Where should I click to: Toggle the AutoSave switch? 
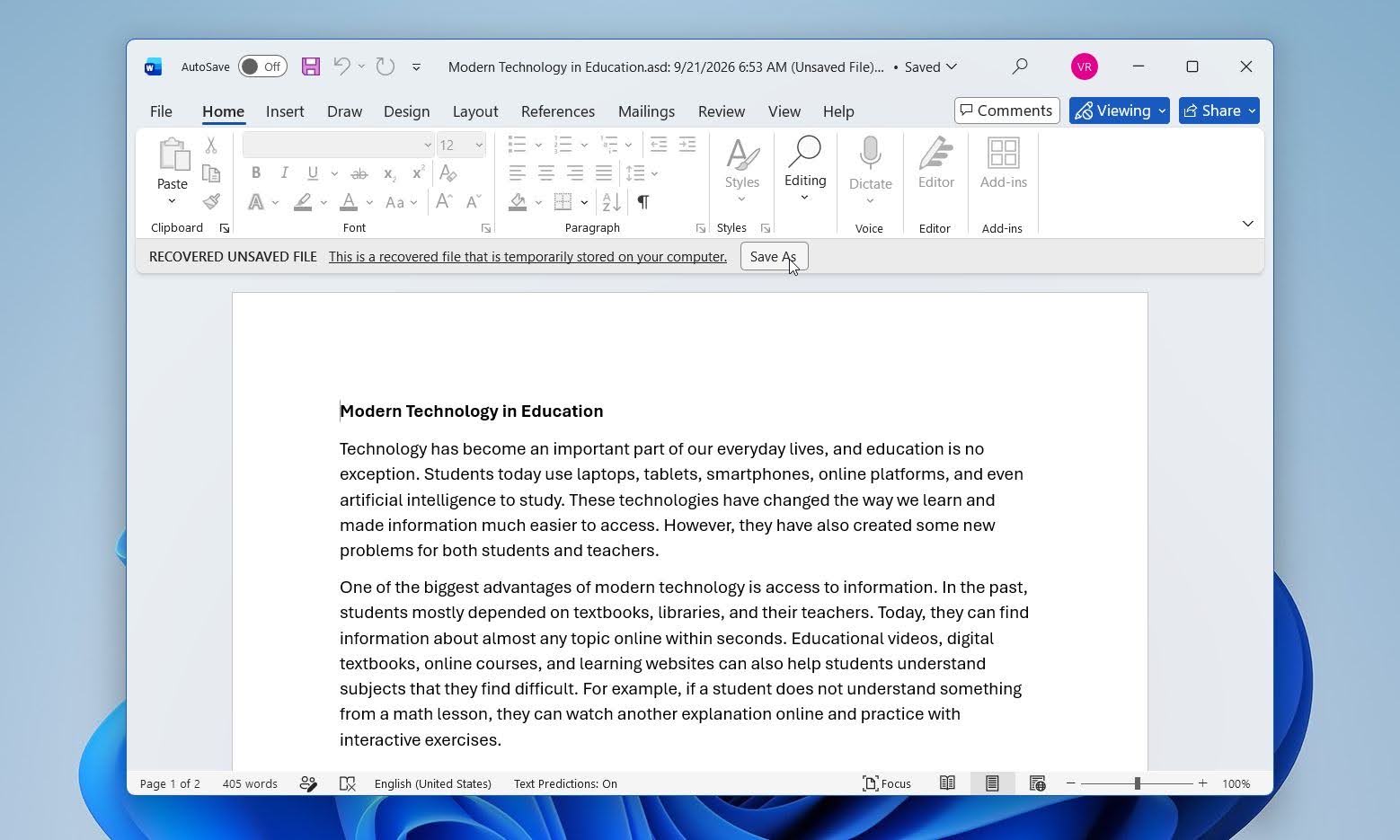click(262, 66)
